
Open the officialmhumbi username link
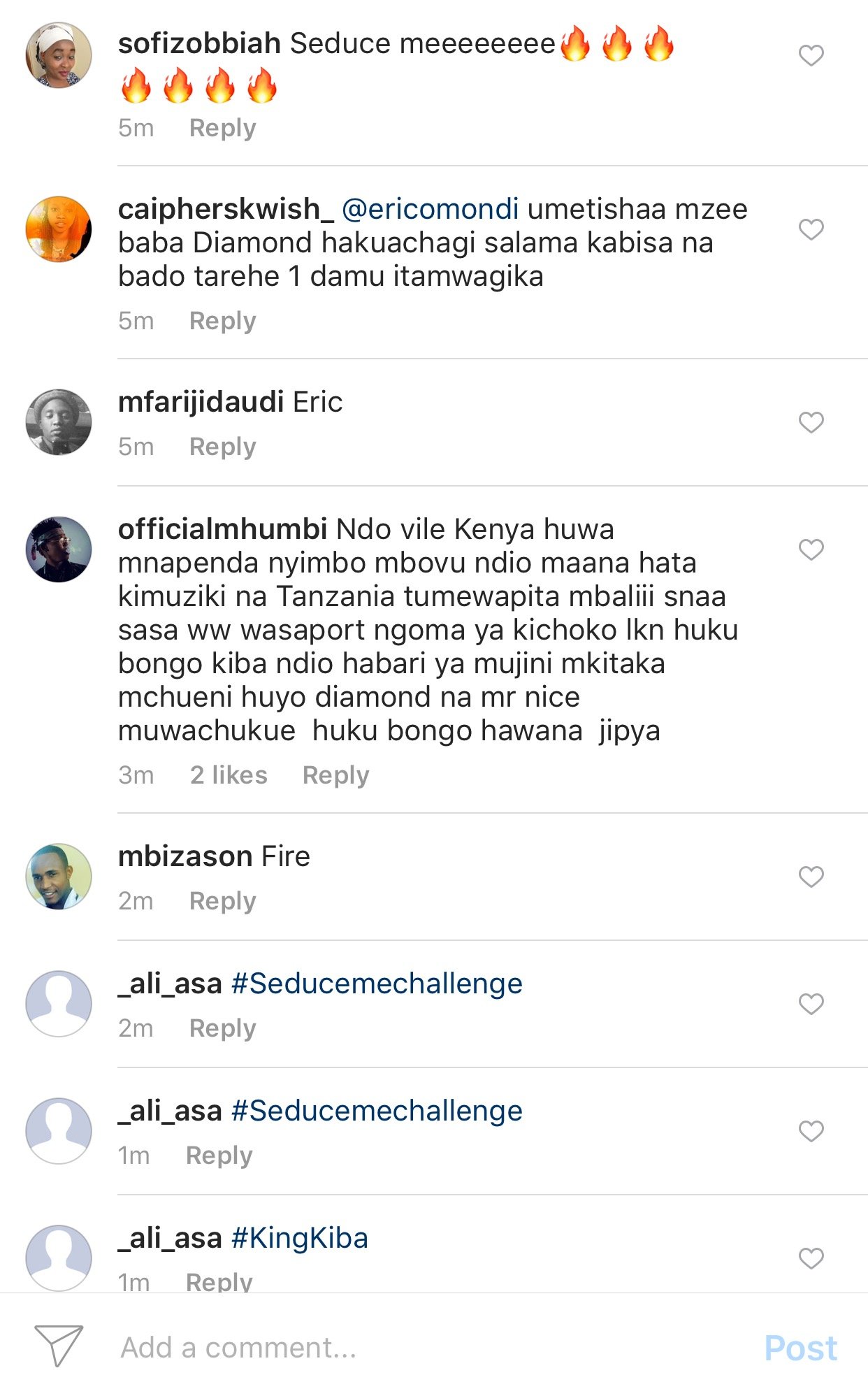[222, 529]
